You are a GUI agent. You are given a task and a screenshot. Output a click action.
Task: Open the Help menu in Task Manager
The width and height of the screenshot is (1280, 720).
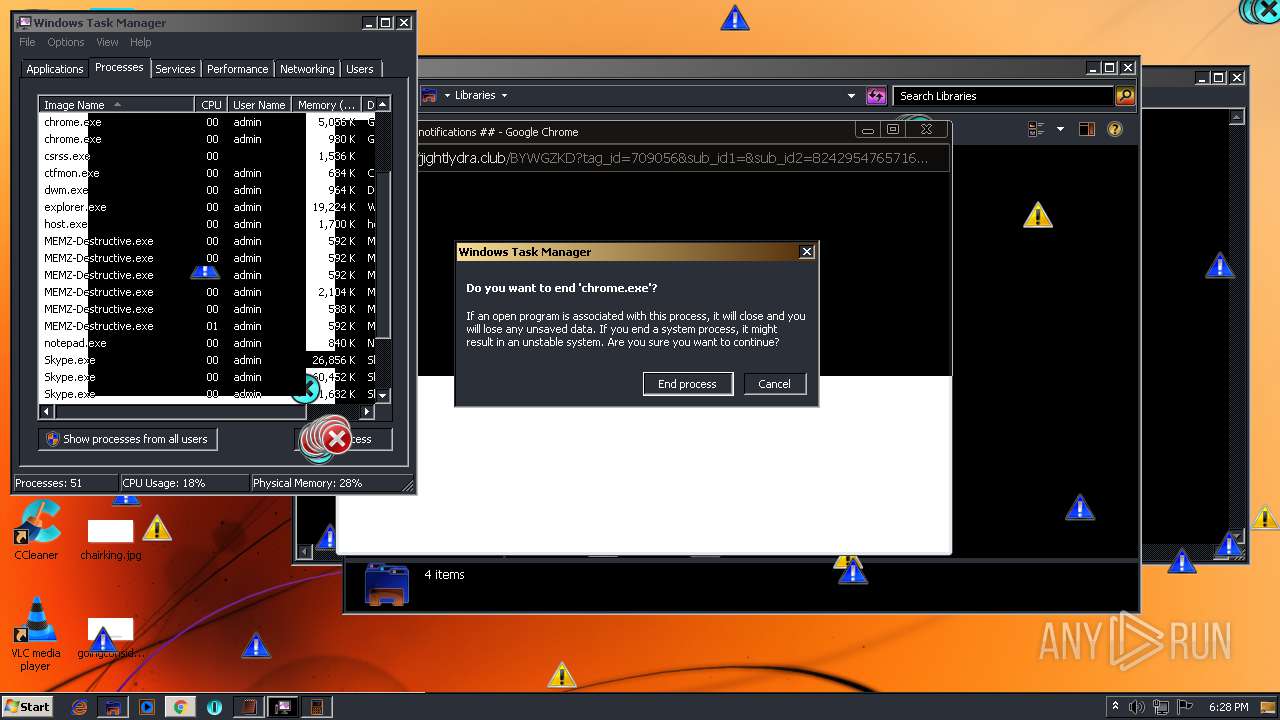[x=141, y=42]
